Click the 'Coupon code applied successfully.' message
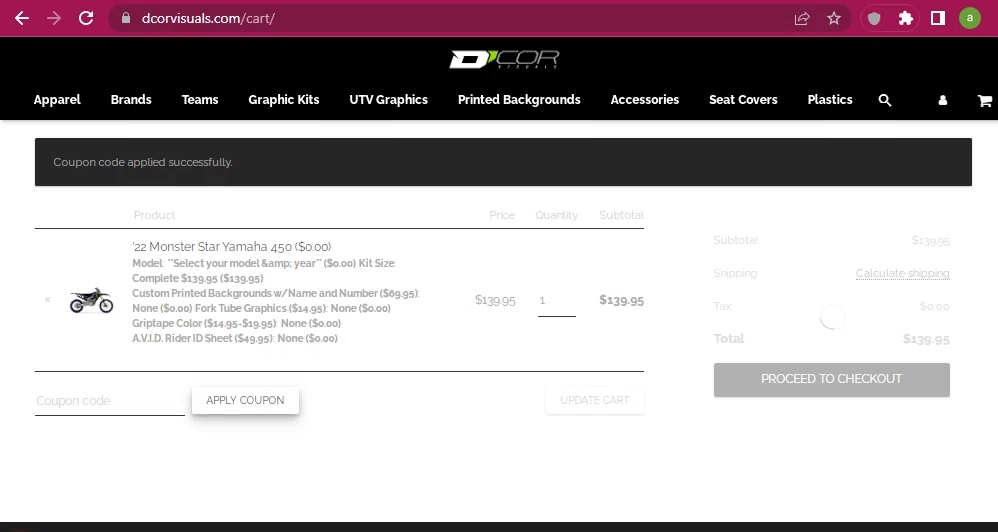The image size is (998, 532). [143, 162]
